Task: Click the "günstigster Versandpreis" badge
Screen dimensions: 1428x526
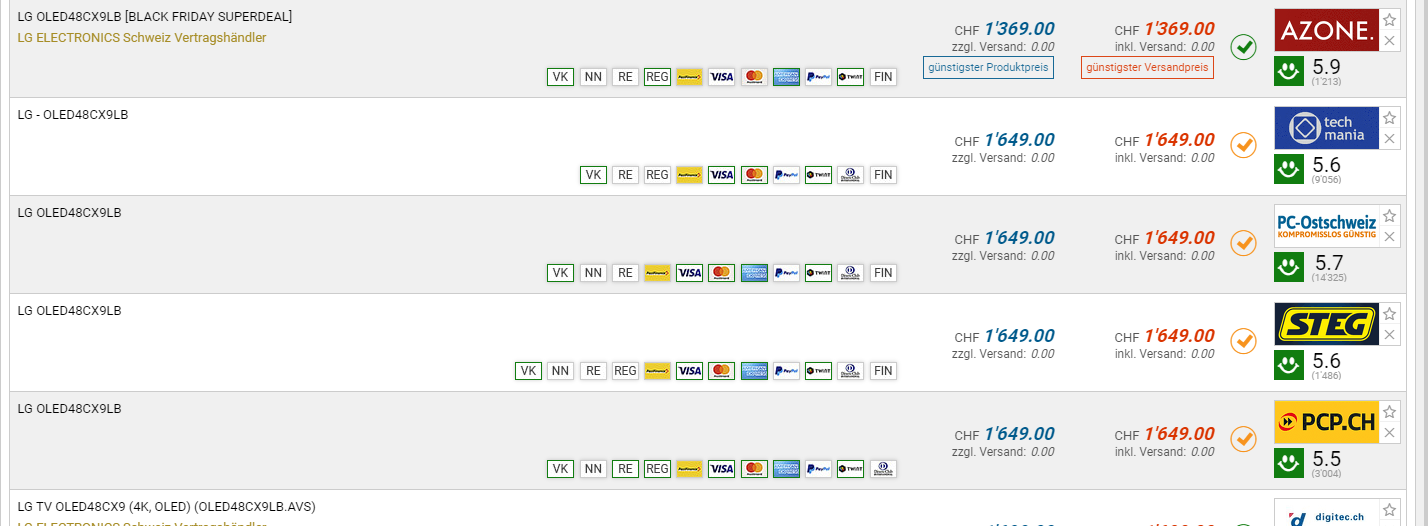Action: tap(1147, 68)
